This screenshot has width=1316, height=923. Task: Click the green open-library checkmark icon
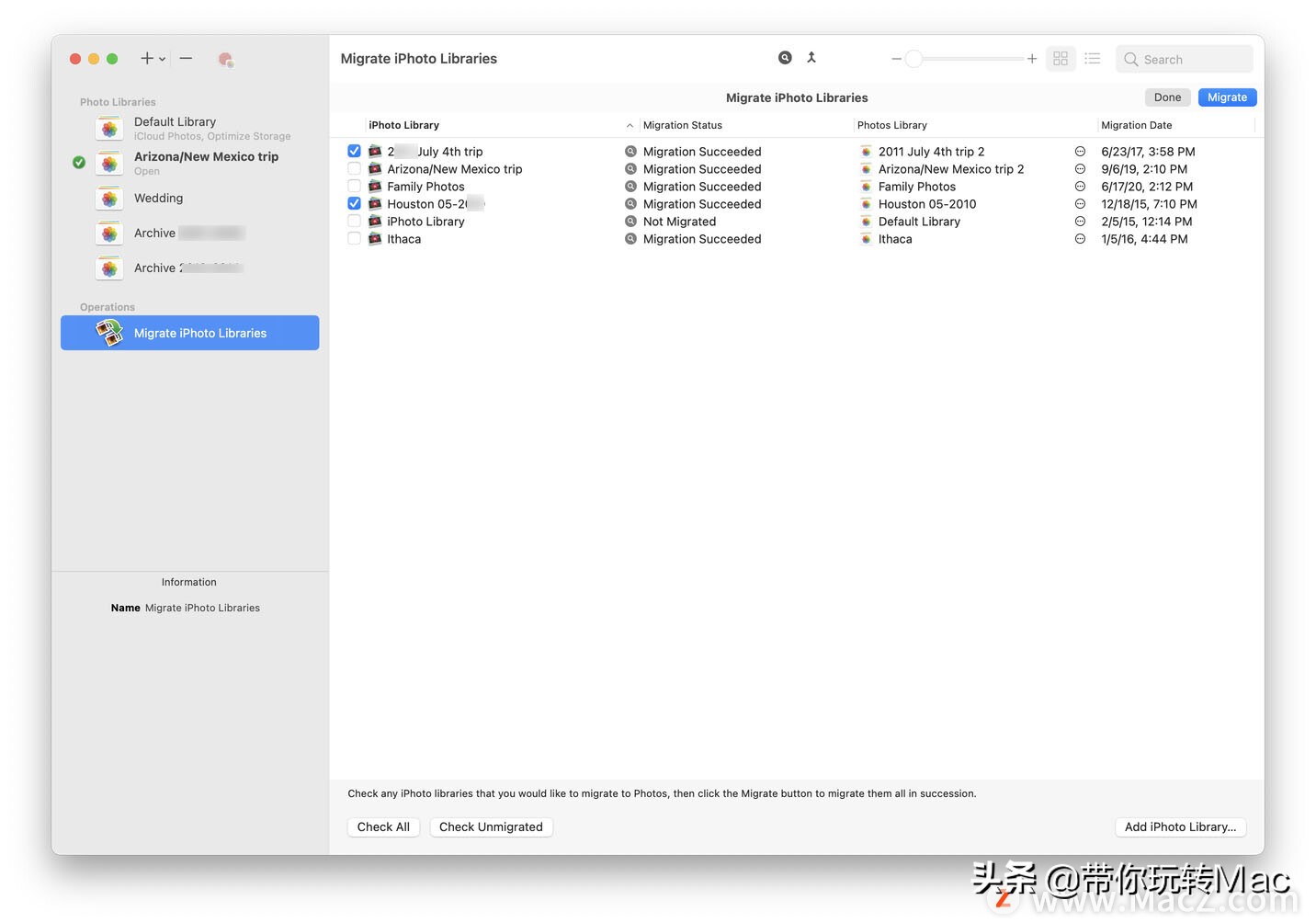point(79,163)
